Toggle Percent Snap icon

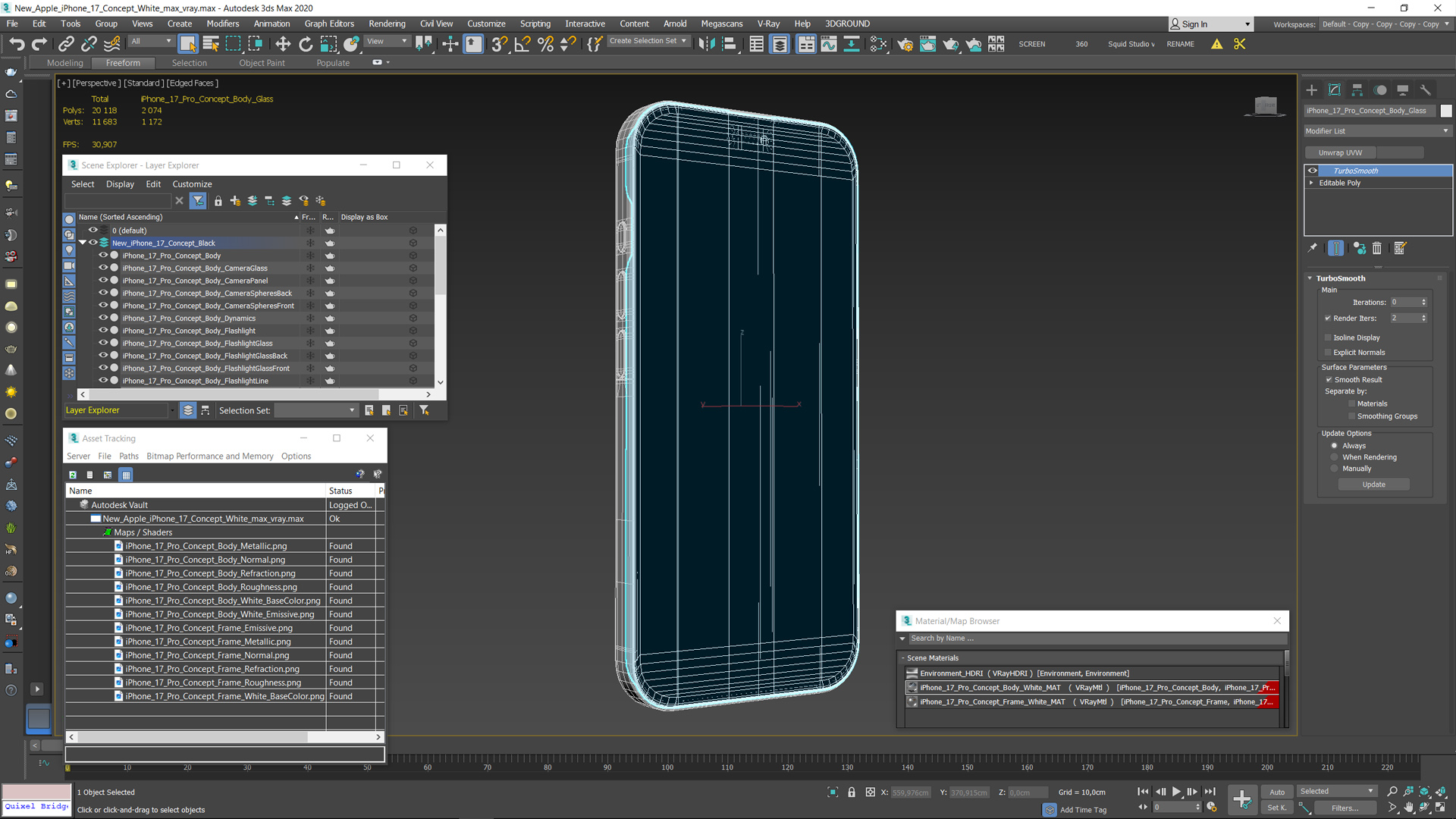click(545, 44)
